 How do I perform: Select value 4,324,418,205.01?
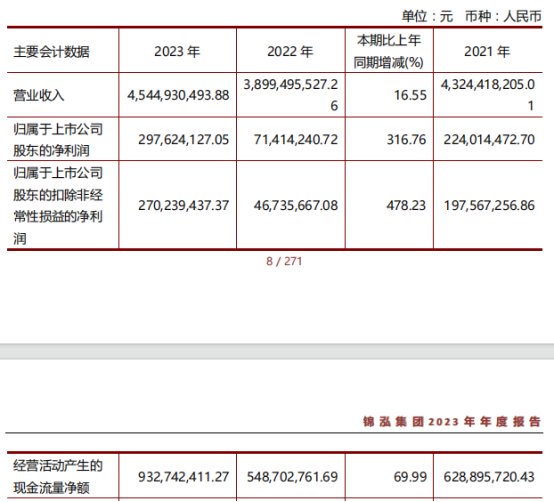(x=488, y=95)
